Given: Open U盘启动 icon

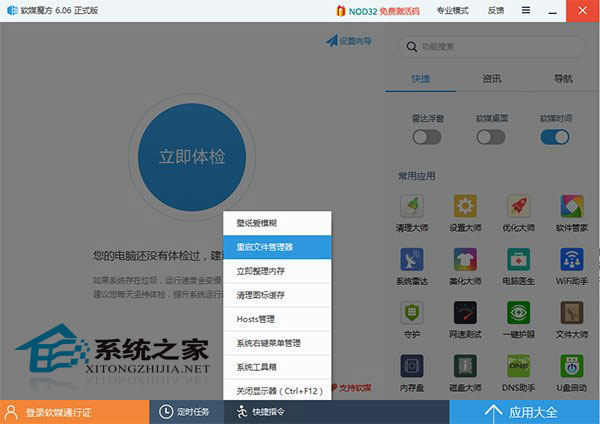Looking at the screenshot, I should tap(572, 366).
